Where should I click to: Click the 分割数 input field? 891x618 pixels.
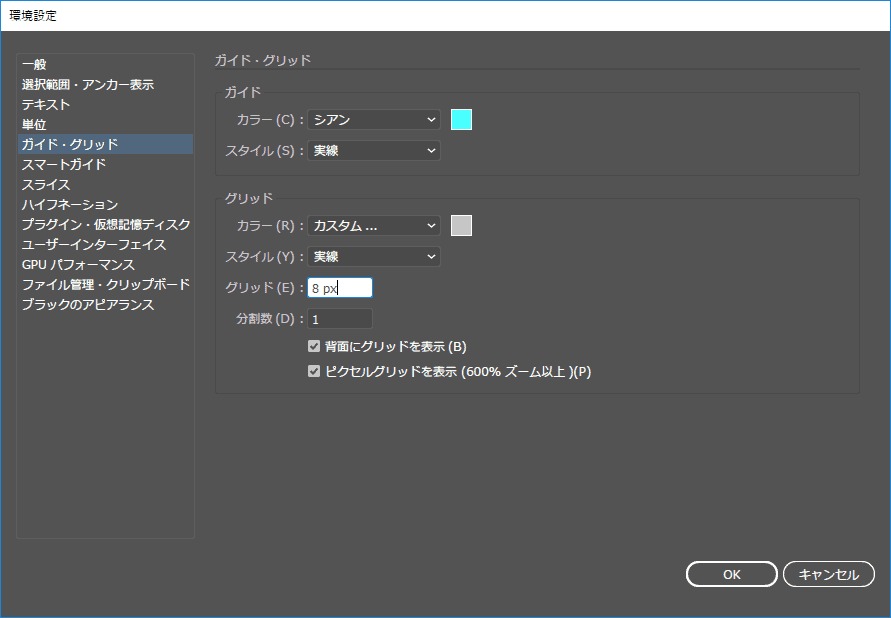[340, 319]
